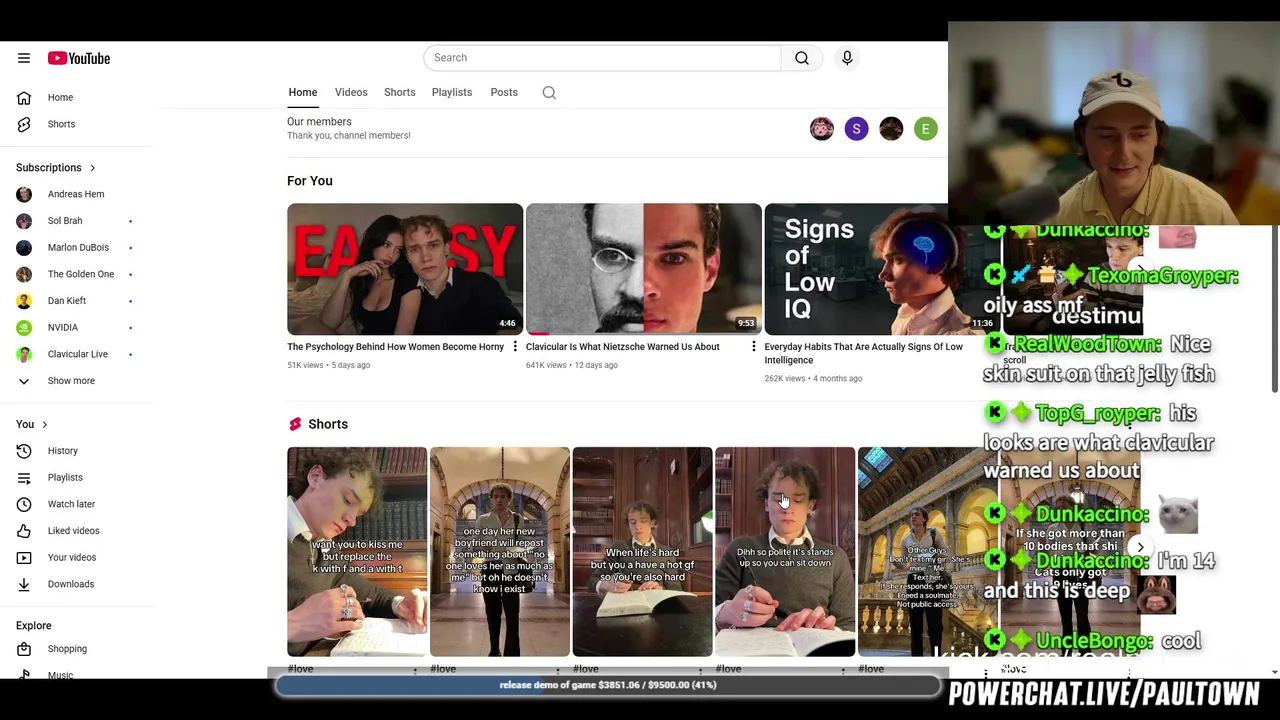This screenshot has height=720, width=1280.
Task: Open the hamburger guide menu
Action: tap(24, 58)
